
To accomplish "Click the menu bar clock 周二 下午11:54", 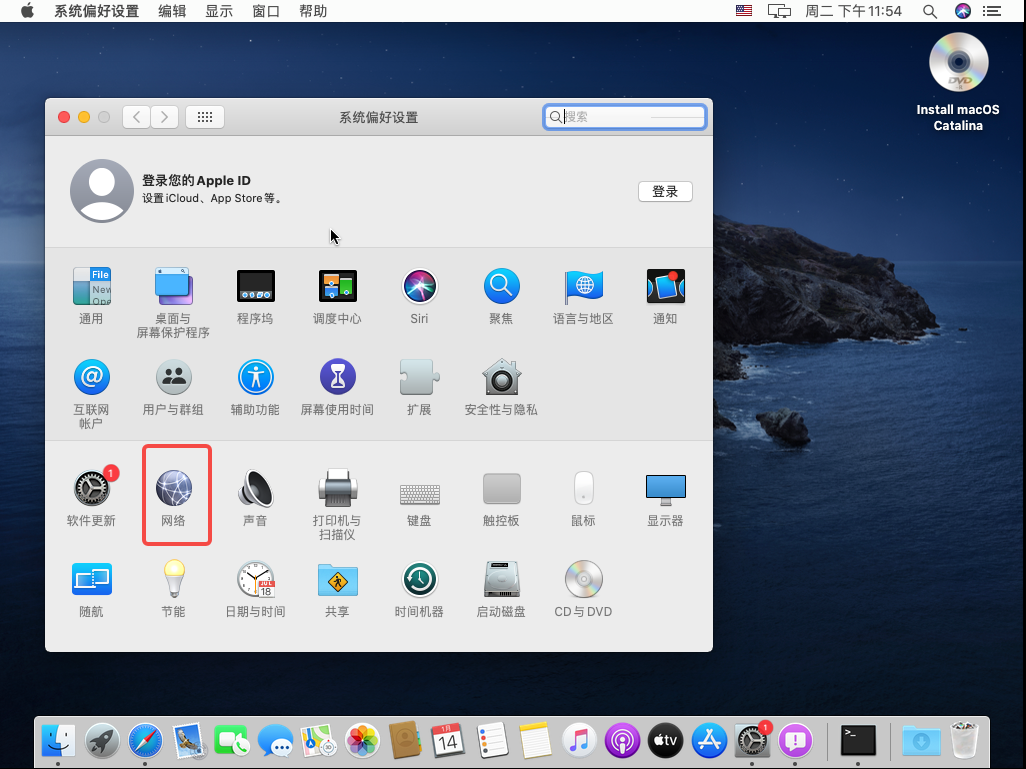I will pos(853,11).
